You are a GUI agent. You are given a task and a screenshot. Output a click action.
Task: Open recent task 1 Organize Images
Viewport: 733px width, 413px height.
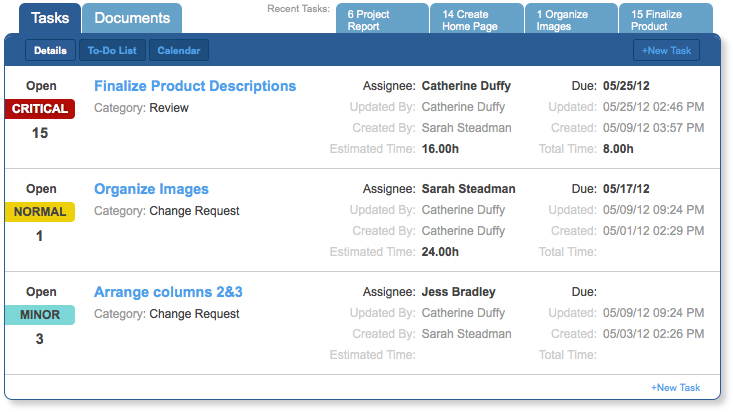(x=569, y=20)
